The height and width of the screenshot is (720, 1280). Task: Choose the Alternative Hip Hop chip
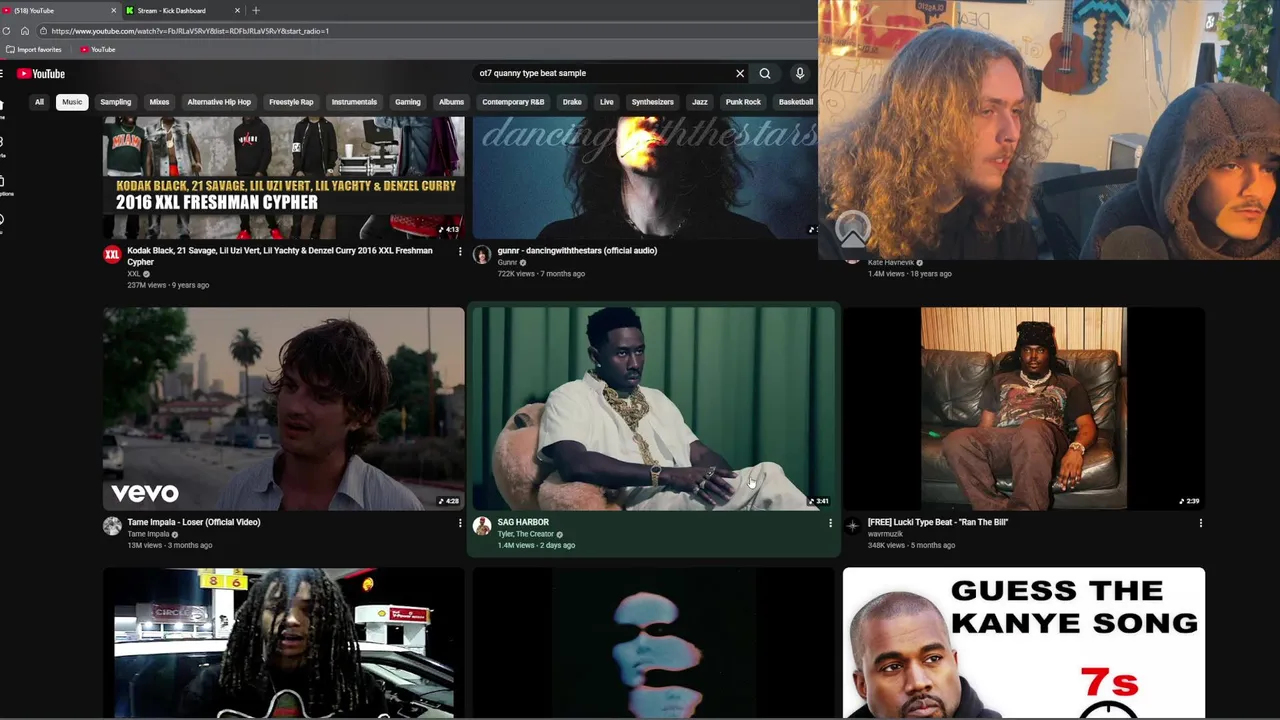(x=219, y=102)
